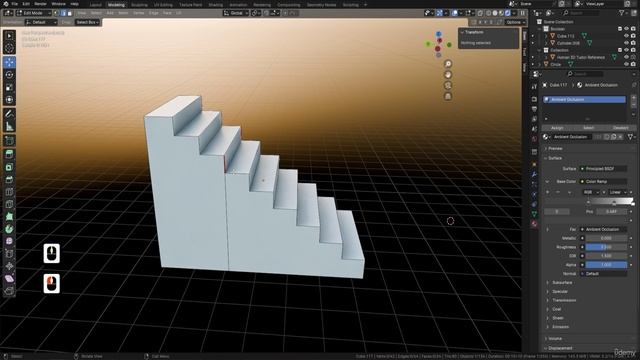The image size is (640, 360).
Task: Open the File menu
Action: pyautogui.click(x=14, y=4)
